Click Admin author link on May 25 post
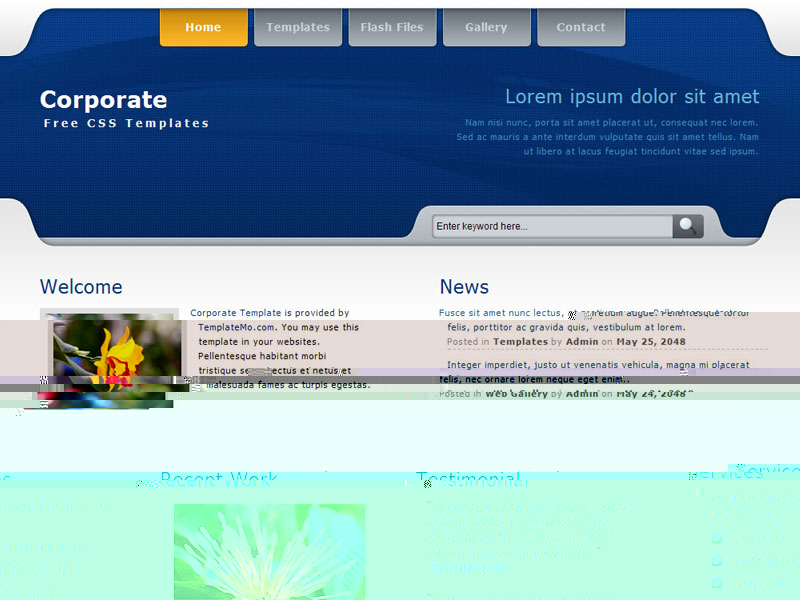 pyautogui.click(x=582, y=342)
